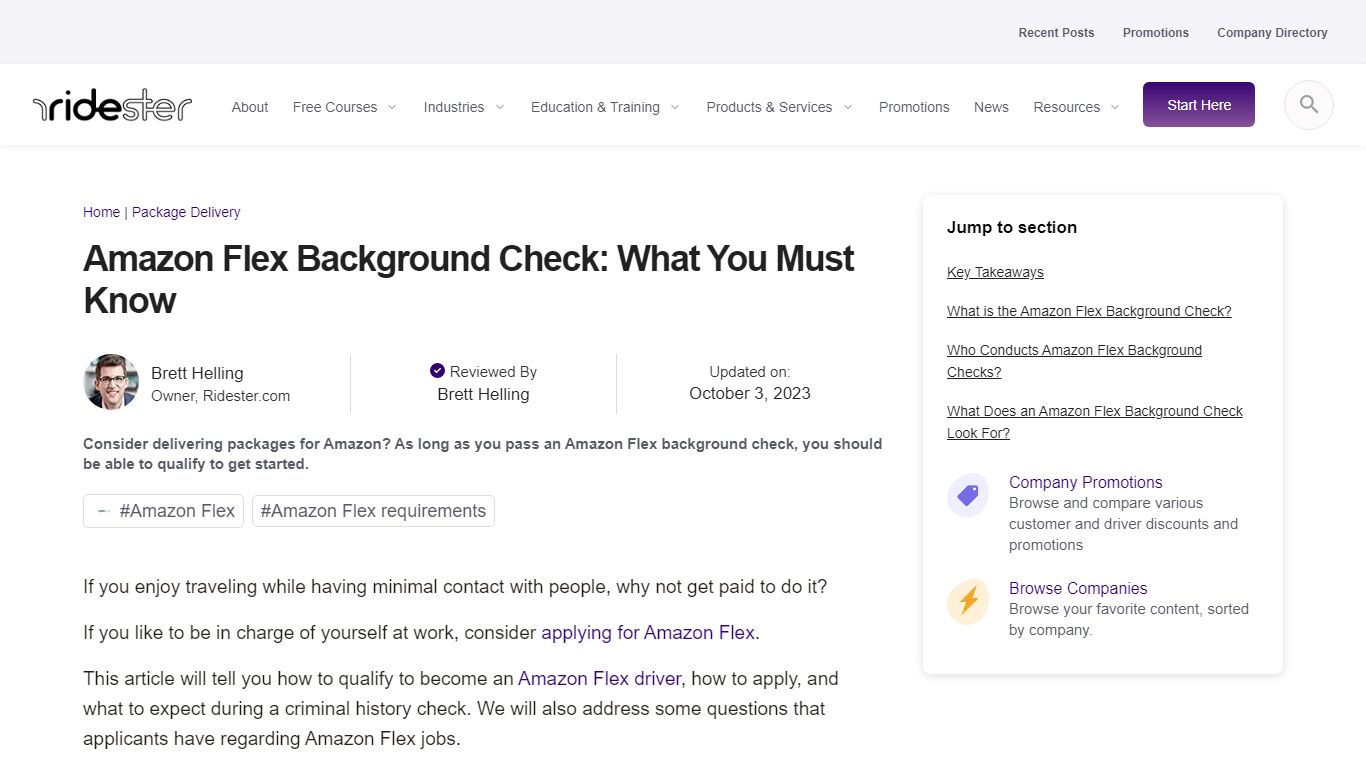Open the Package Delivery breadcrumb
Viewport: 1366px width, 768px height.
point(186,212)
